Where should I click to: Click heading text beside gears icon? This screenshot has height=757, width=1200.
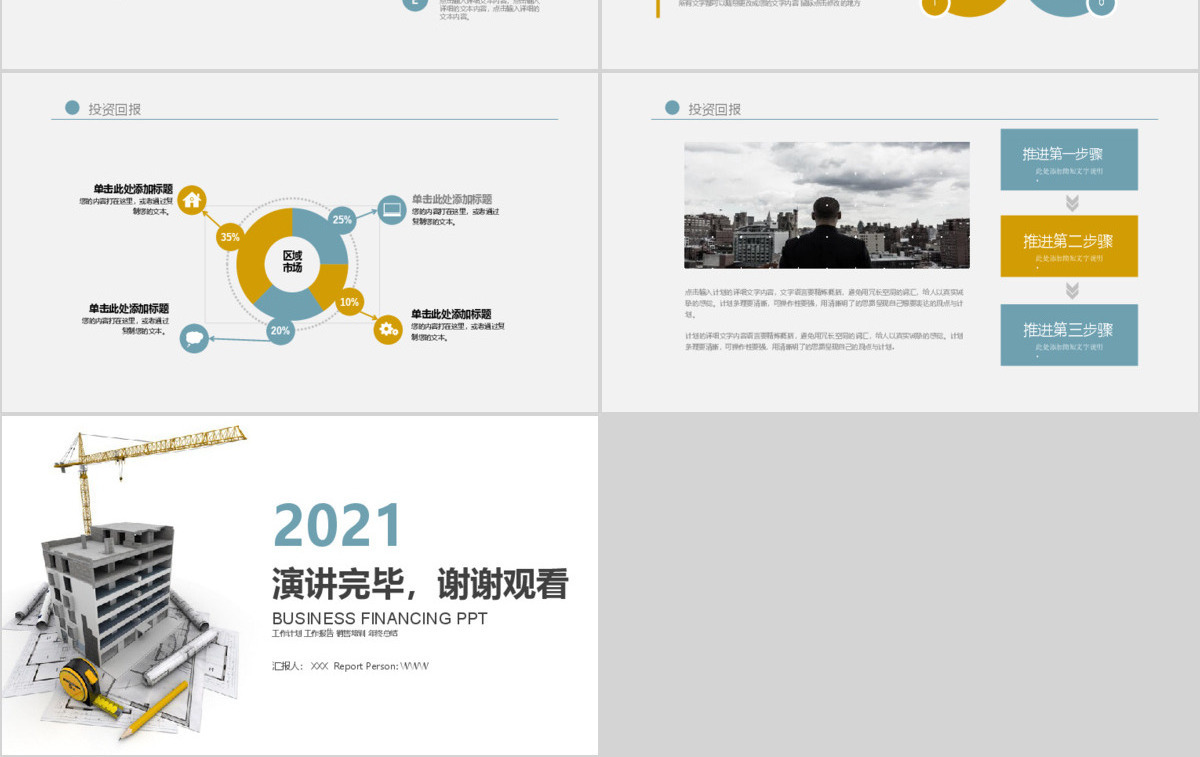[451, 314]
